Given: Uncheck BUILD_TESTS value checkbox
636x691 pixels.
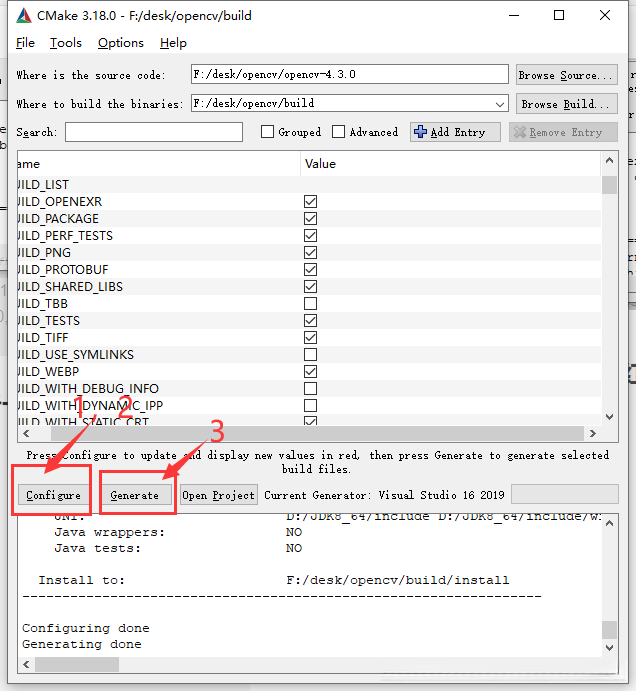Looking at the screenshot, I should (310, 320).
